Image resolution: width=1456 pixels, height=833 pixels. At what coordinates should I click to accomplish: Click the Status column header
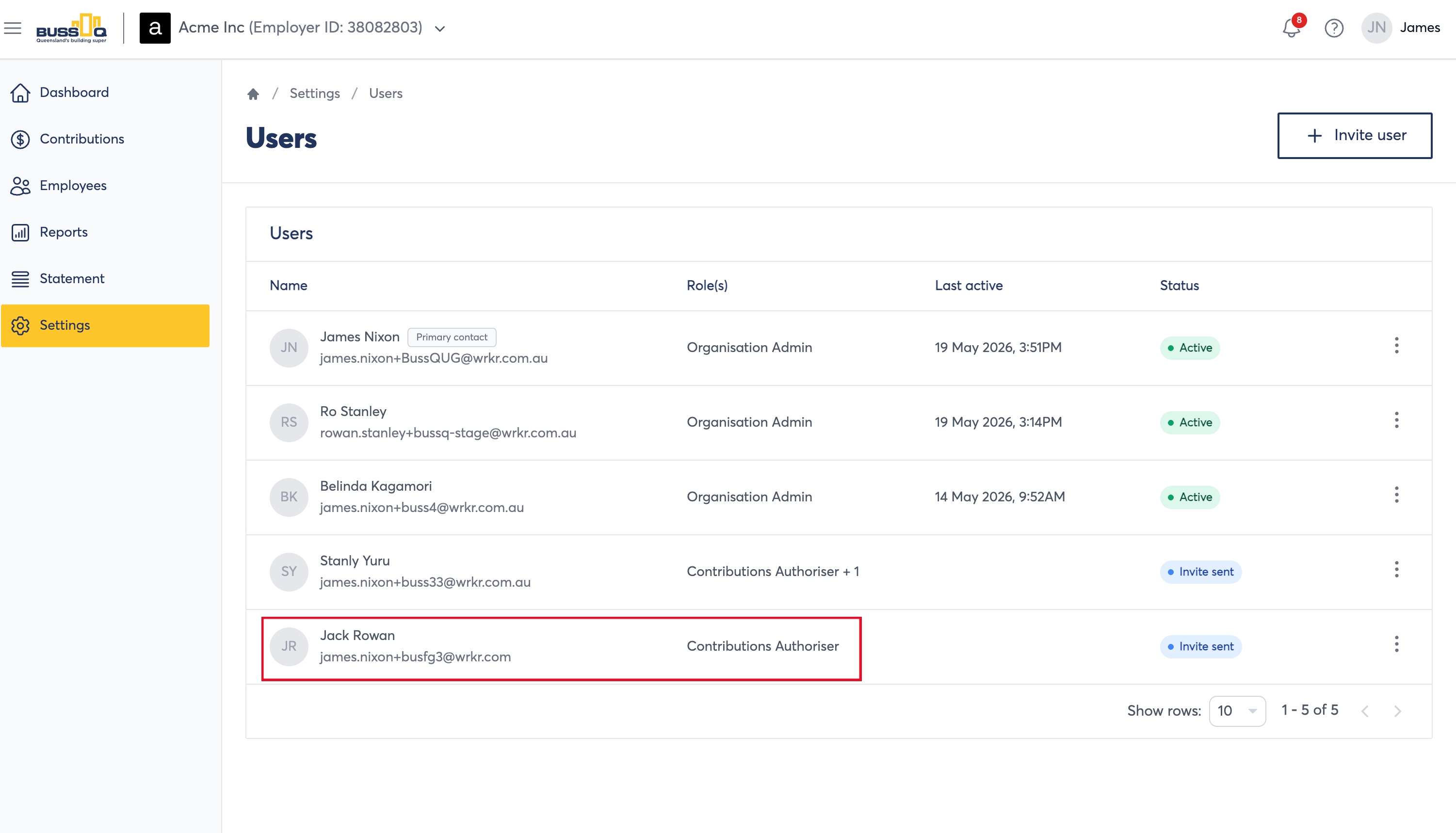tap(1179, 286)
